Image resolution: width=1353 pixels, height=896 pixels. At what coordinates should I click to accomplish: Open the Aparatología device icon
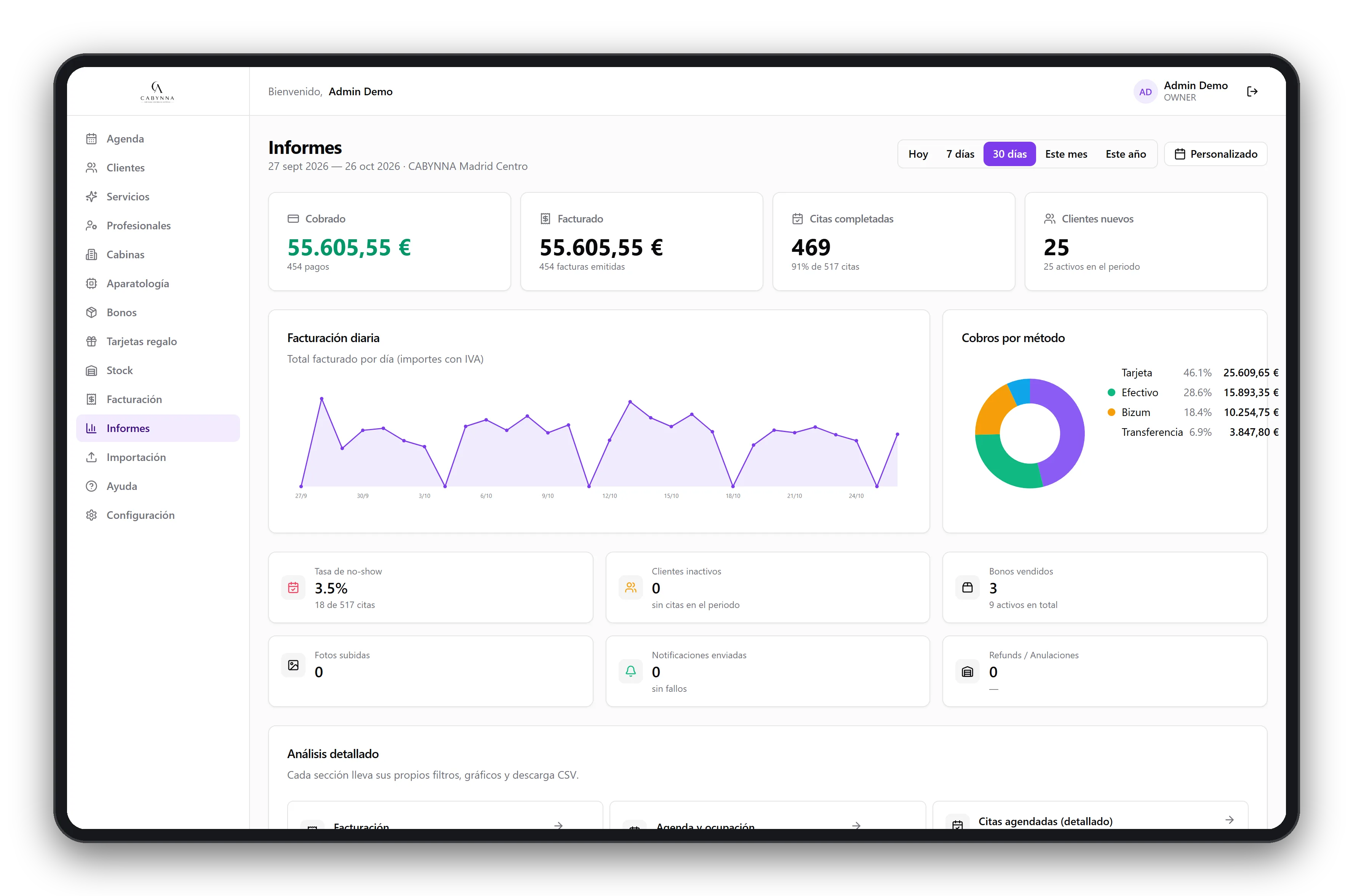point(91,283)
